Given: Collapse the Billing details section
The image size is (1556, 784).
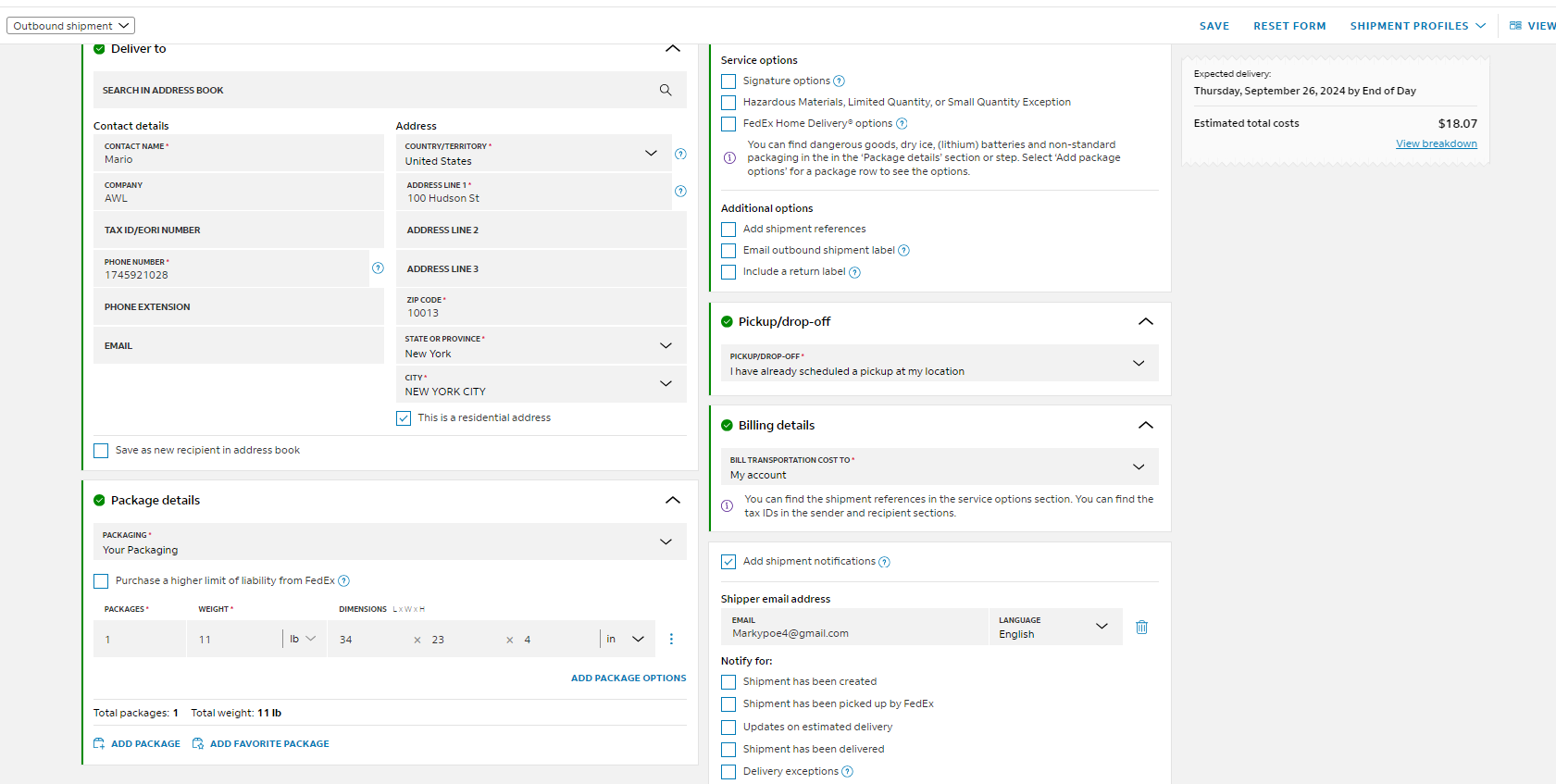Looking at the screenshot, I should pyautogui.click(x=1146, y=425).
